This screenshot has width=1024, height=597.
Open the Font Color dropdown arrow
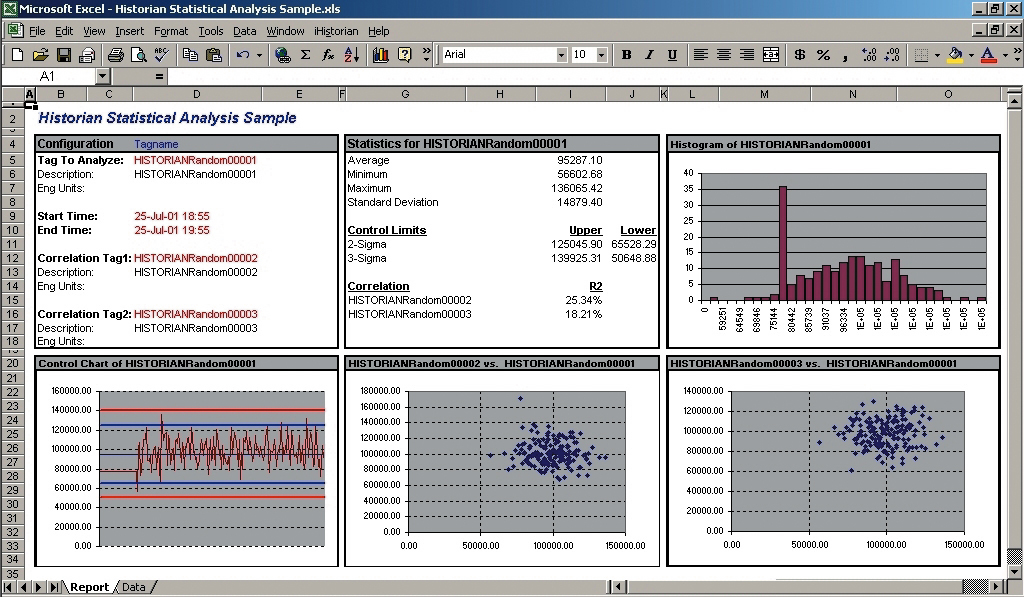[1005, 55]
